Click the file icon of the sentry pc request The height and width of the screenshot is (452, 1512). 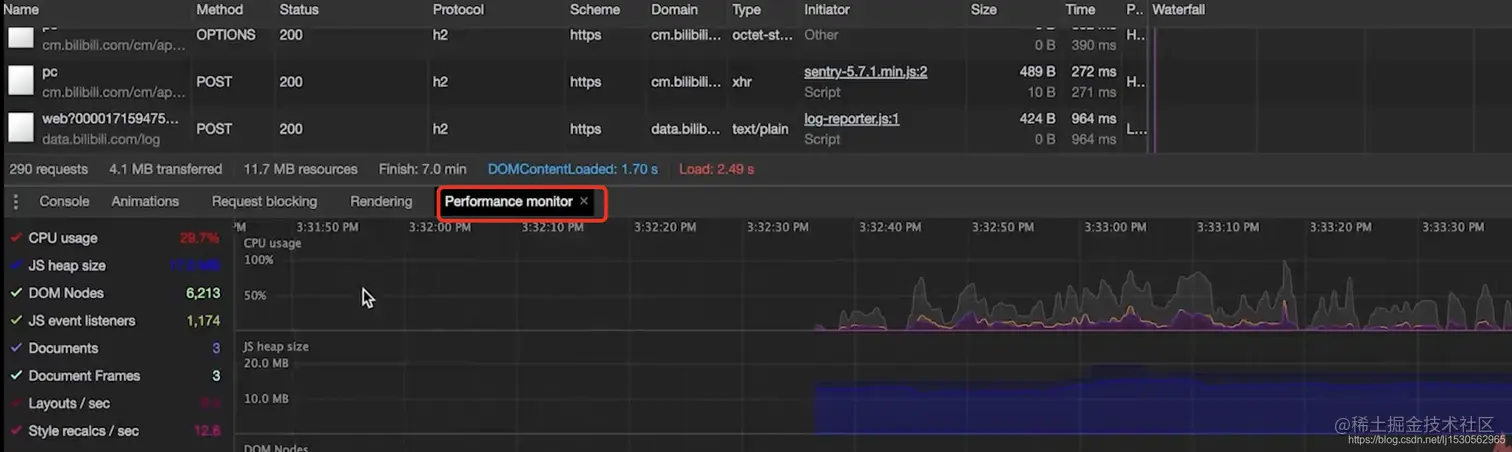tap(21, 81)
